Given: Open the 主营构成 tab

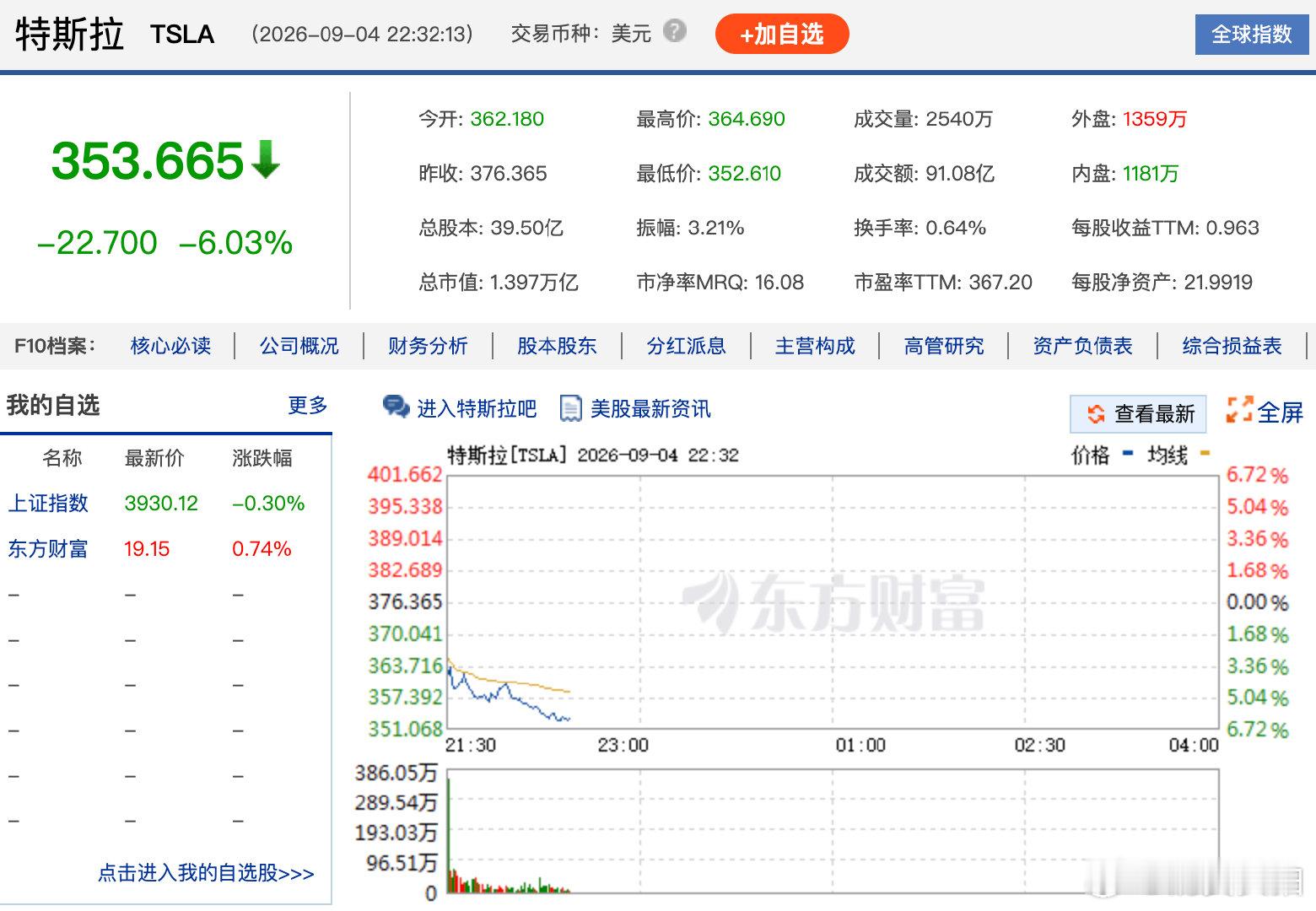Looking at the screenshot, I should (815, 346).
